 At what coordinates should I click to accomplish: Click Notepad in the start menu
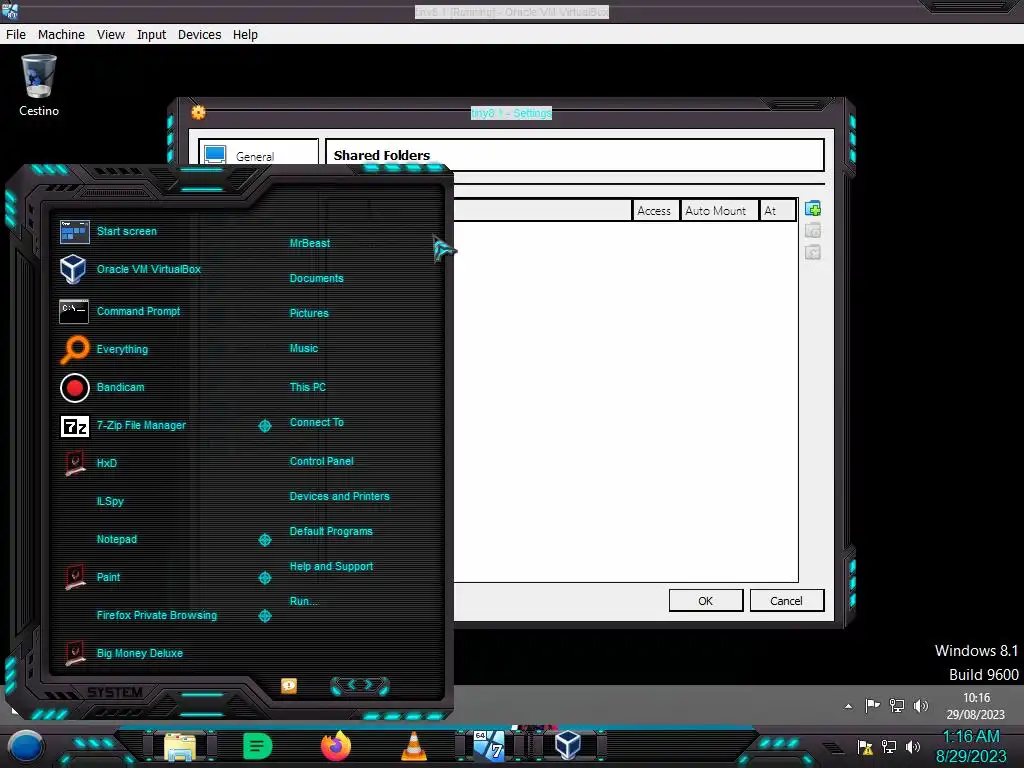pos(116,539)
